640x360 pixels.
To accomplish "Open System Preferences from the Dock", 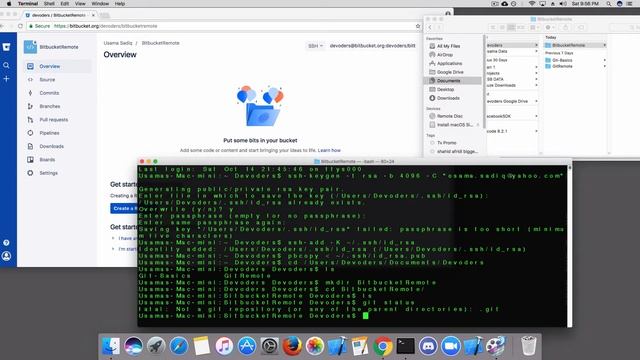I will (x=269, y=346).
